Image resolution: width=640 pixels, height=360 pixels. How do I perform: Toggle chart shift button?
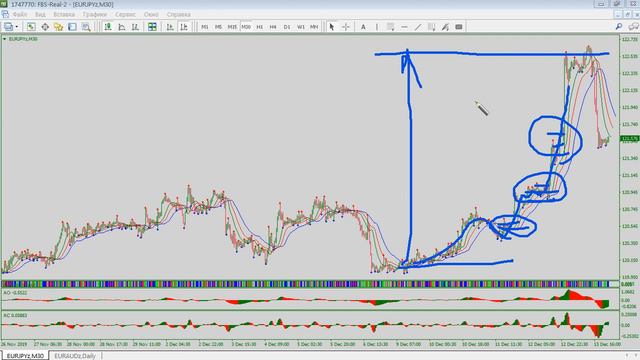tap(184, 27)
